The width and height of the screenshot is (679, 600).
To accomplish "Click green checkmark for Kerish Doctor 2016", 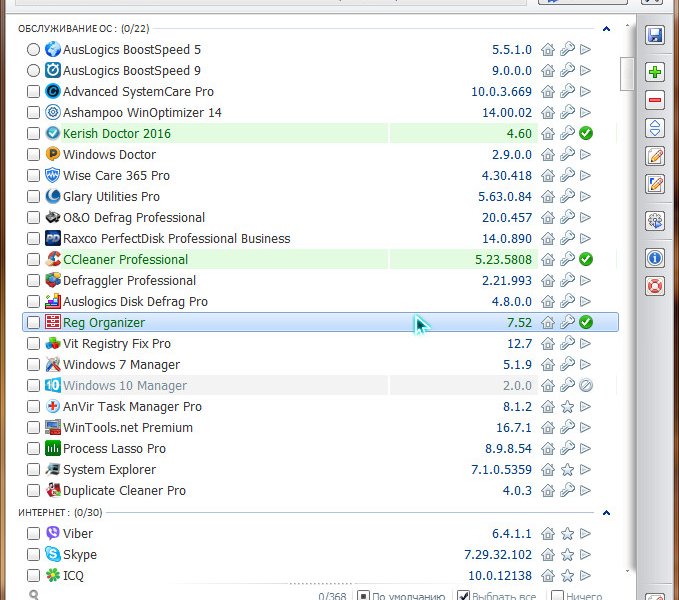I will pyautogui.click(x=586, y=133).
